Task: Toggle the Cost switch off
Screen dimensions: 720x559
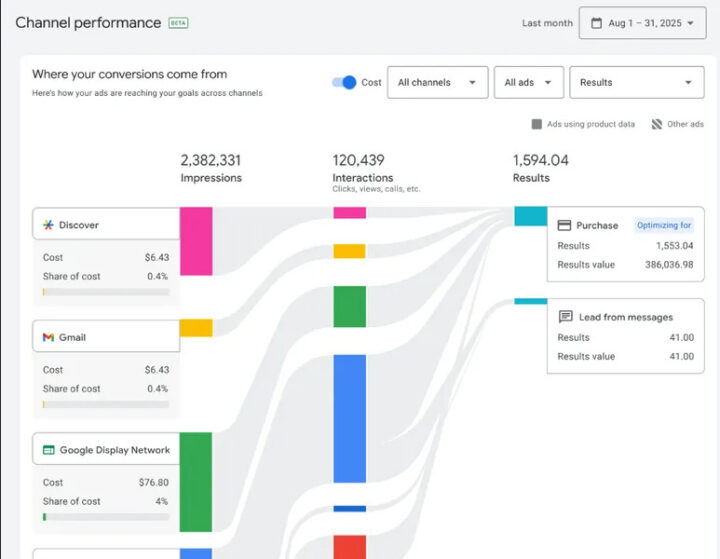Action: 344,82
